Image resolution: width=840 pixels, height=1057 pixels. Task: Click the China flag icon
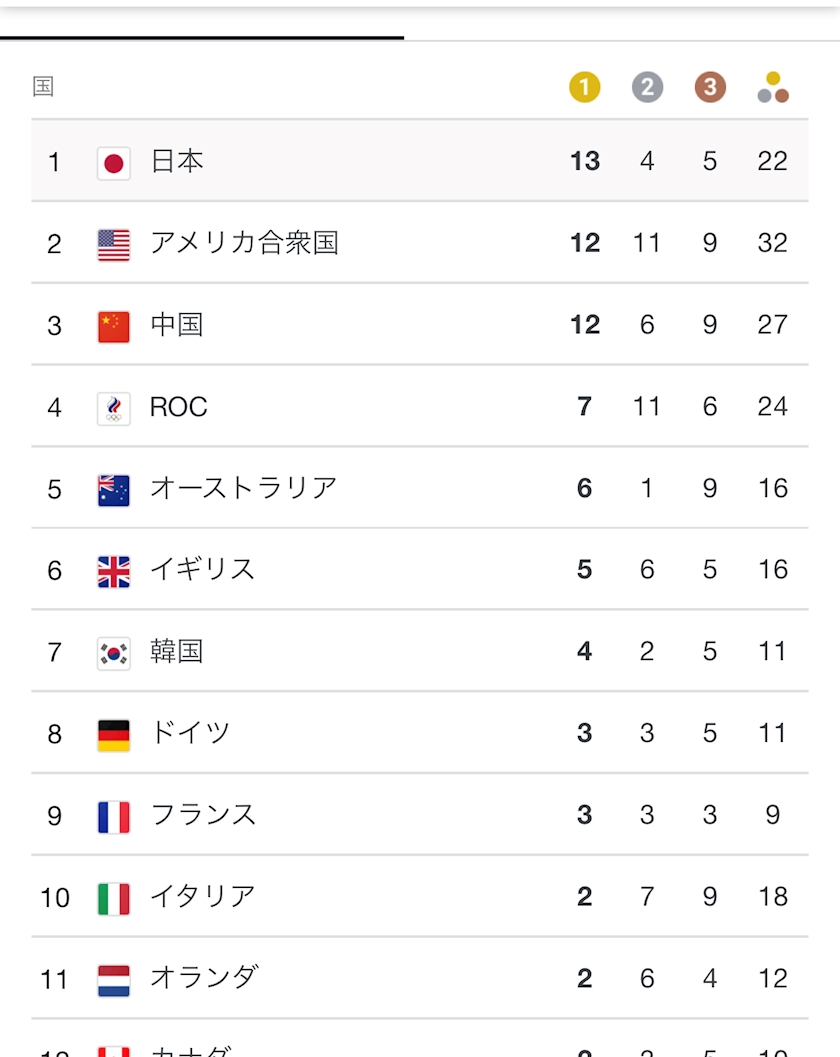point(114,326)
